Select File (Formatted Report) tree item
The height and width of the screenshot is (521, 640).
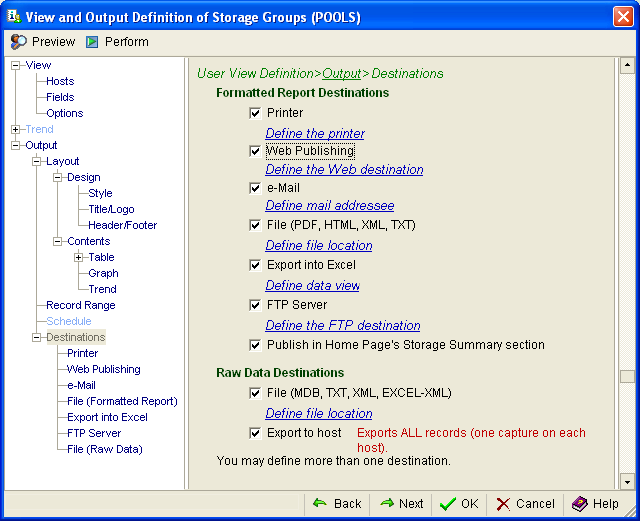pyautogui.click(x=122, y=401)
